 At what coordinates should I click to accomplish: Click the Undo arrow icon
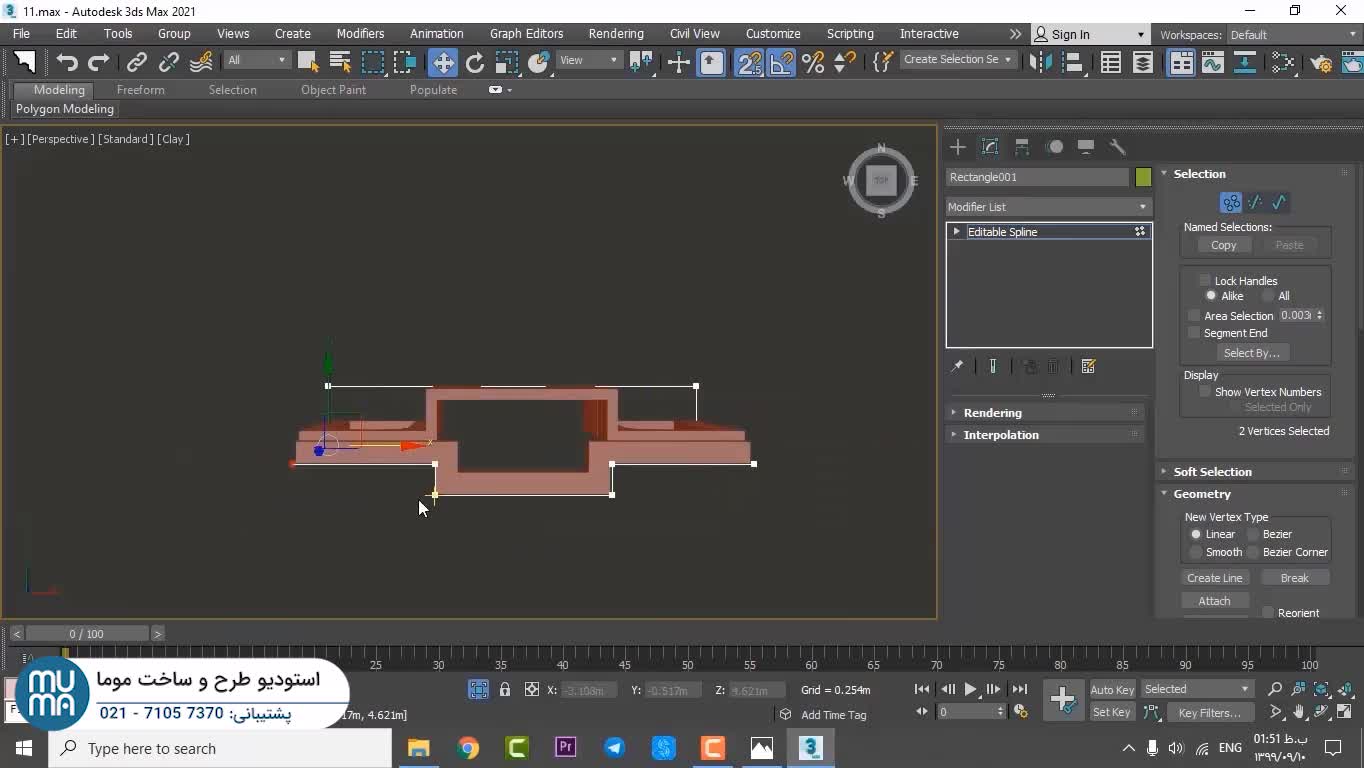[x=66, y=62]
